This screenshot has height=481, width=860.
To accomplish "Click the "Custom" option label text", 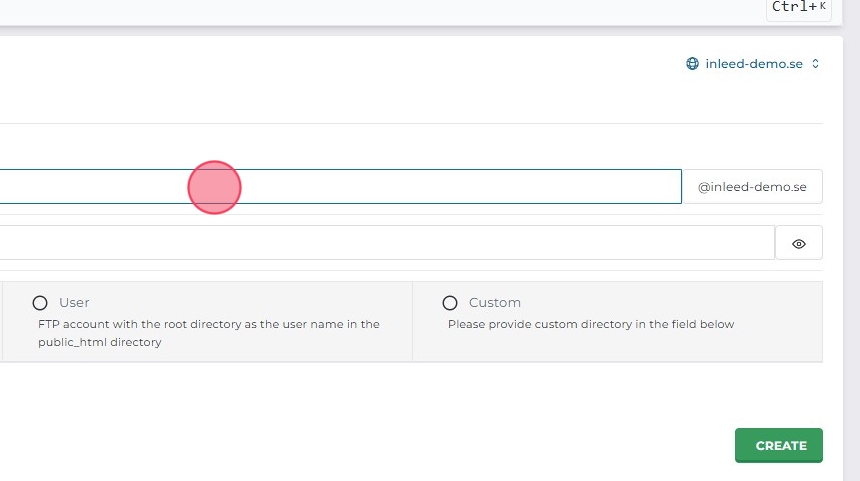I will point(495,303).
